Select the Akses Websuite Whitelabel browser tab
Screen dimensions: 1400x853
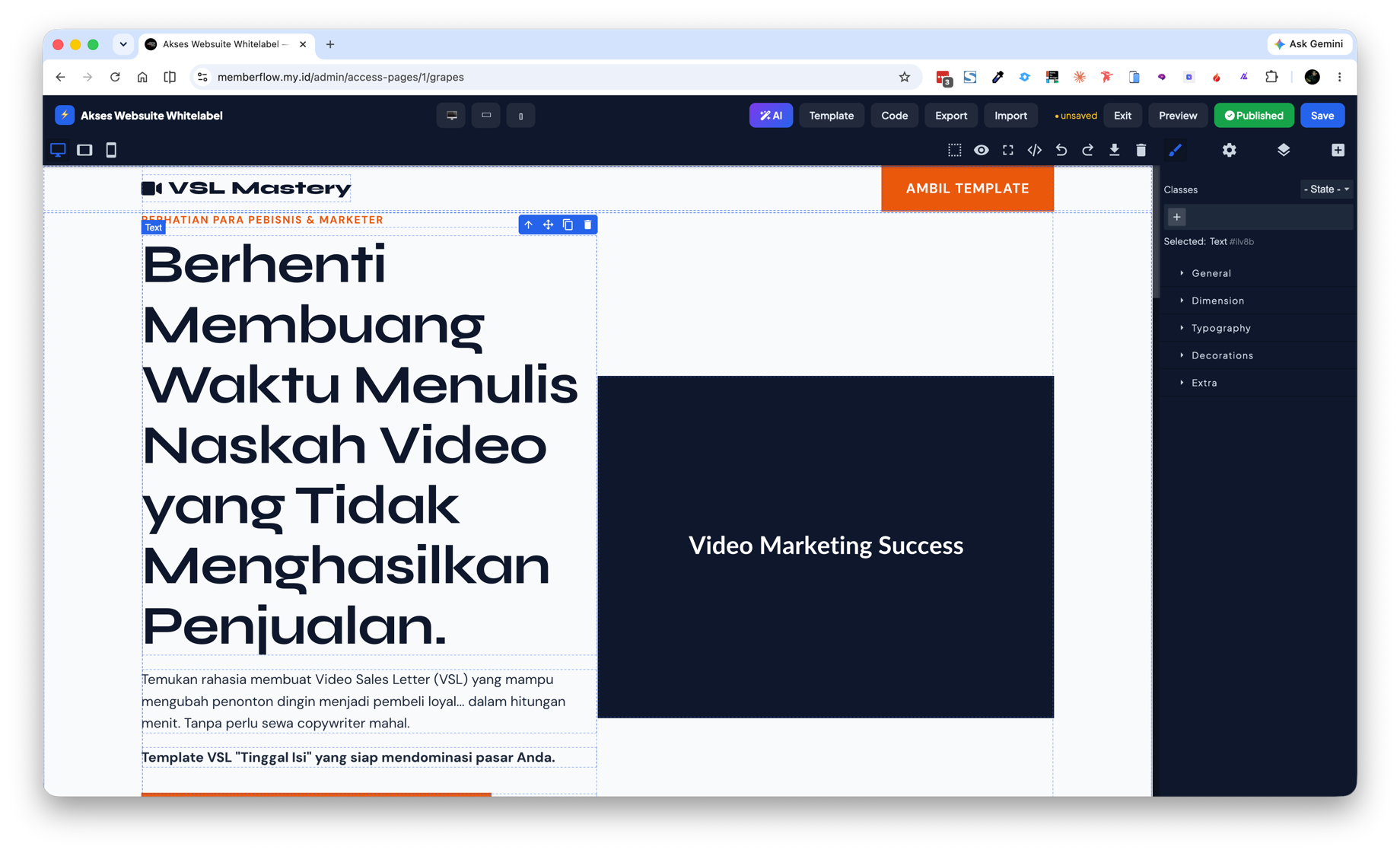(225, 44)
